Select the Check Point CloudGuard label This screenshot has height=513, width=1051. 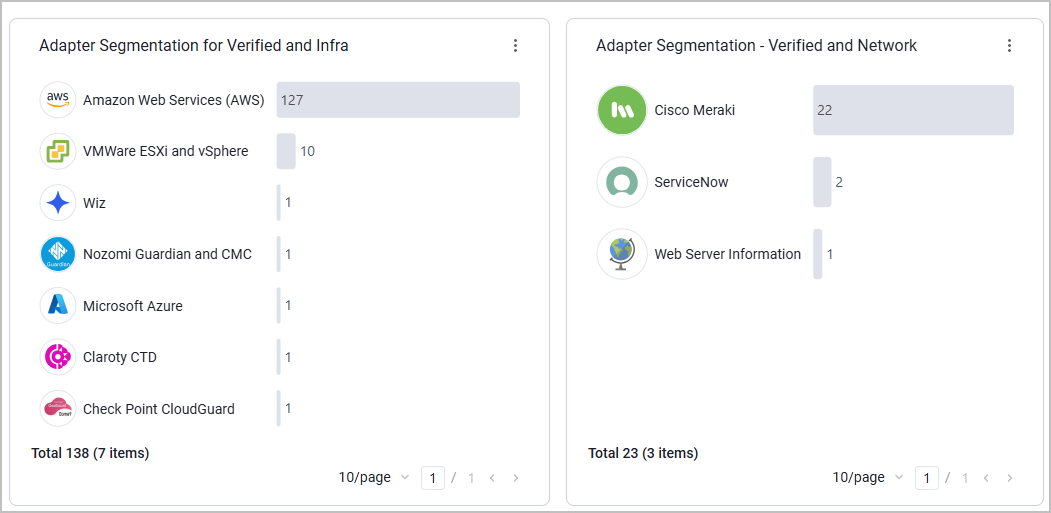coord(159,408)
